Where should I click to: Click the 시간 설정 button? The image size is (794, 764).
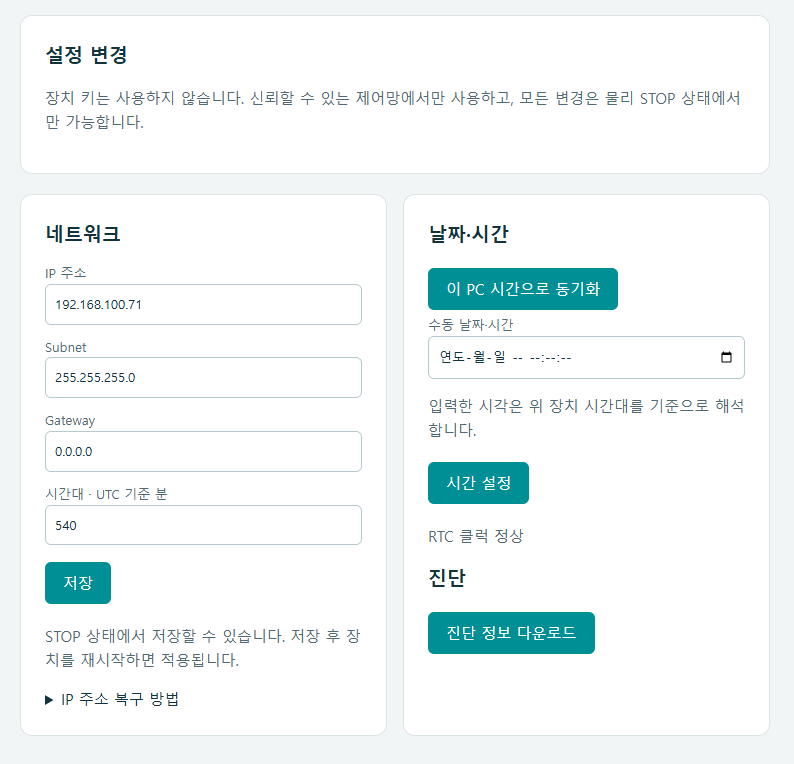pos(478,483)
